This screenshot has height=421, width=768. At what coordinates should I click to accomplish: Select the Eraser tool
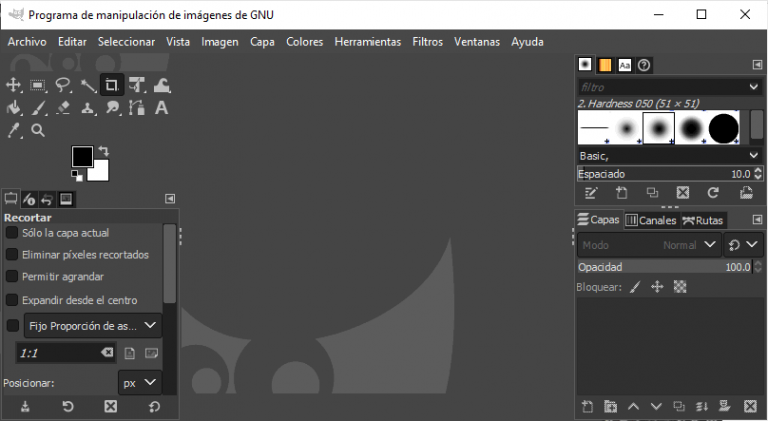click(x=63, y=108)
